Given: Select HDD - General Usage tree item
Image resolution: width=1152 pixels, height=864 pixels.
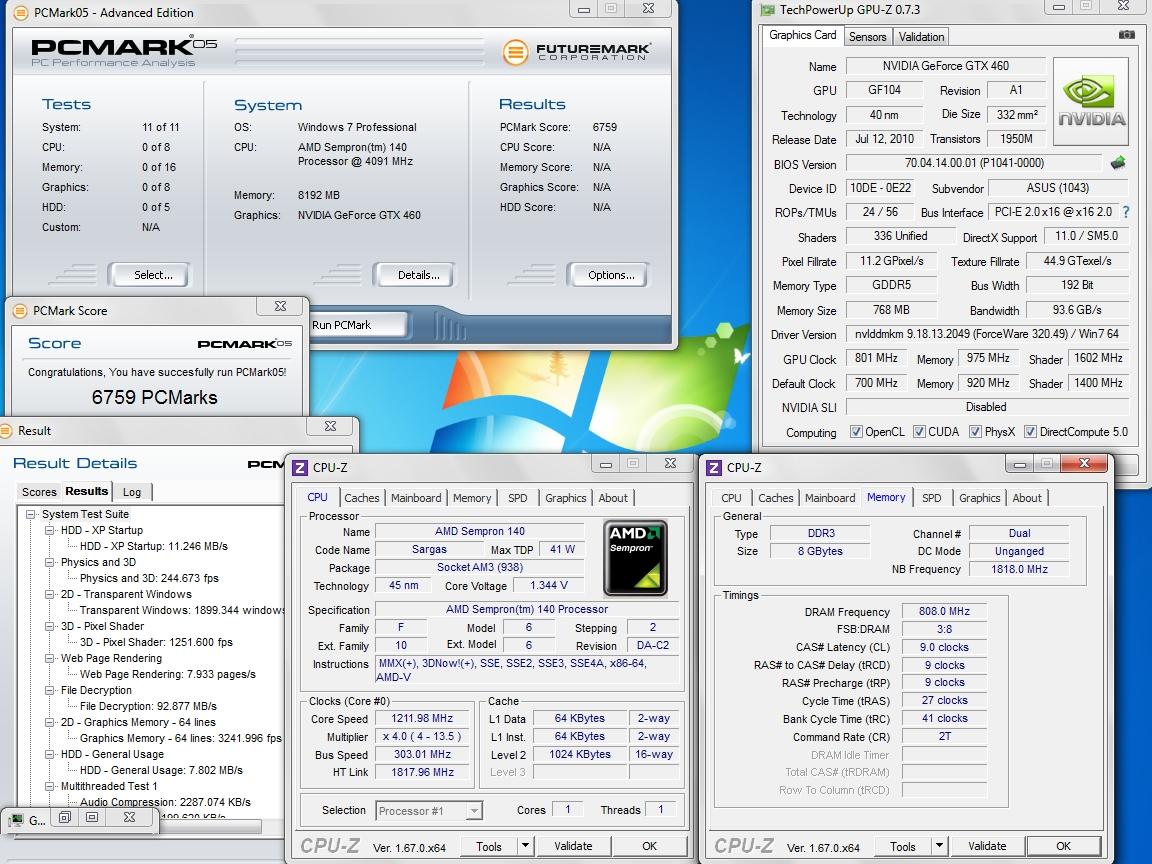Looking at the screenshot, I should (x=112, y=755).
